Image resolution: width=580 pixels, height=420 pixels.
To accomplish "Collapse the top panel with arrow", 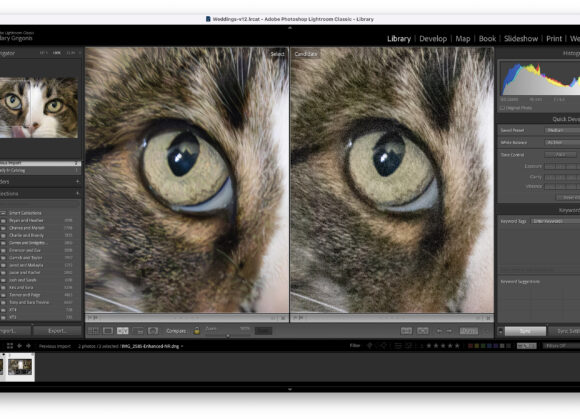I will pyautogui.click(x=290, y=28).
